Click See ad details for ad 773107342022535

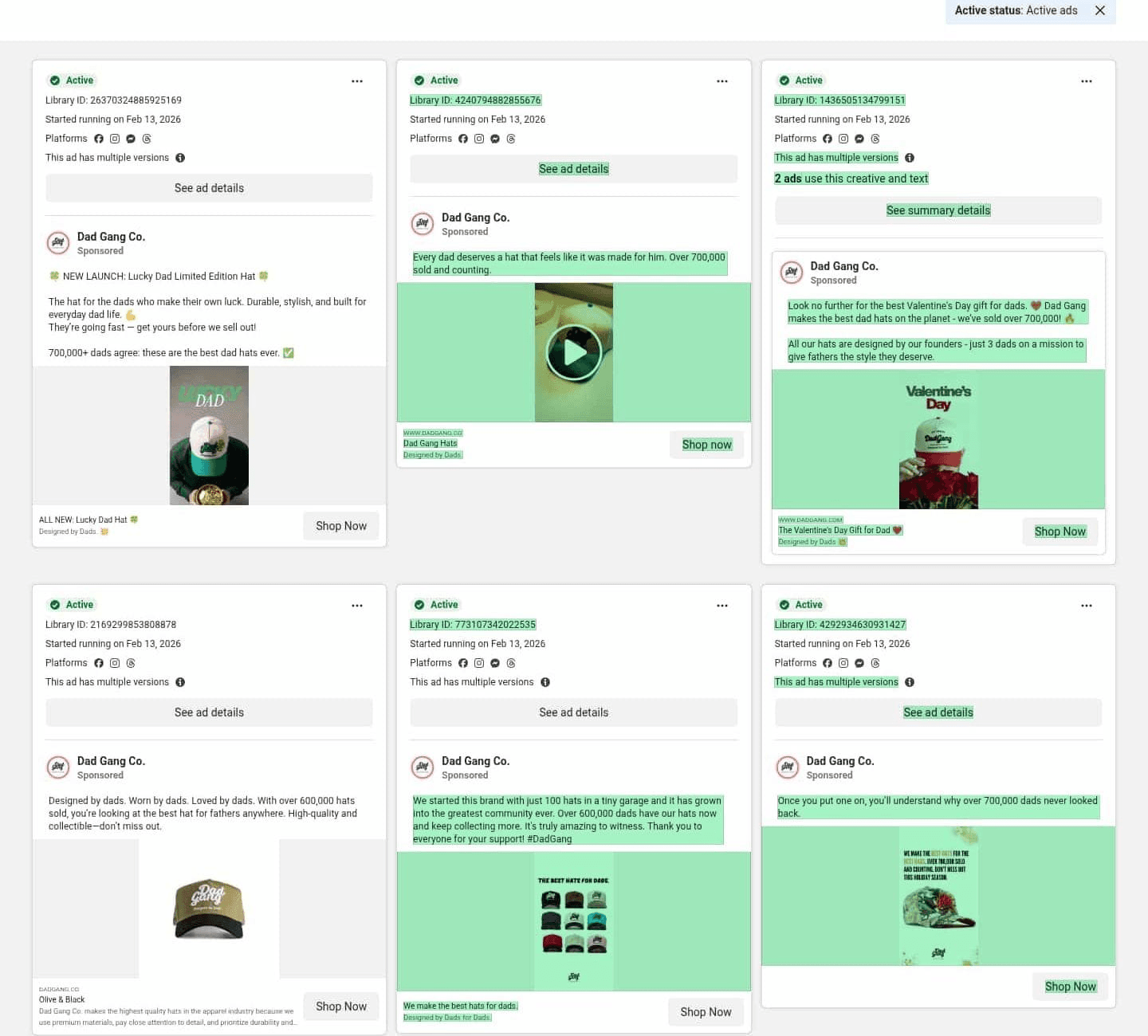[574, 712]
